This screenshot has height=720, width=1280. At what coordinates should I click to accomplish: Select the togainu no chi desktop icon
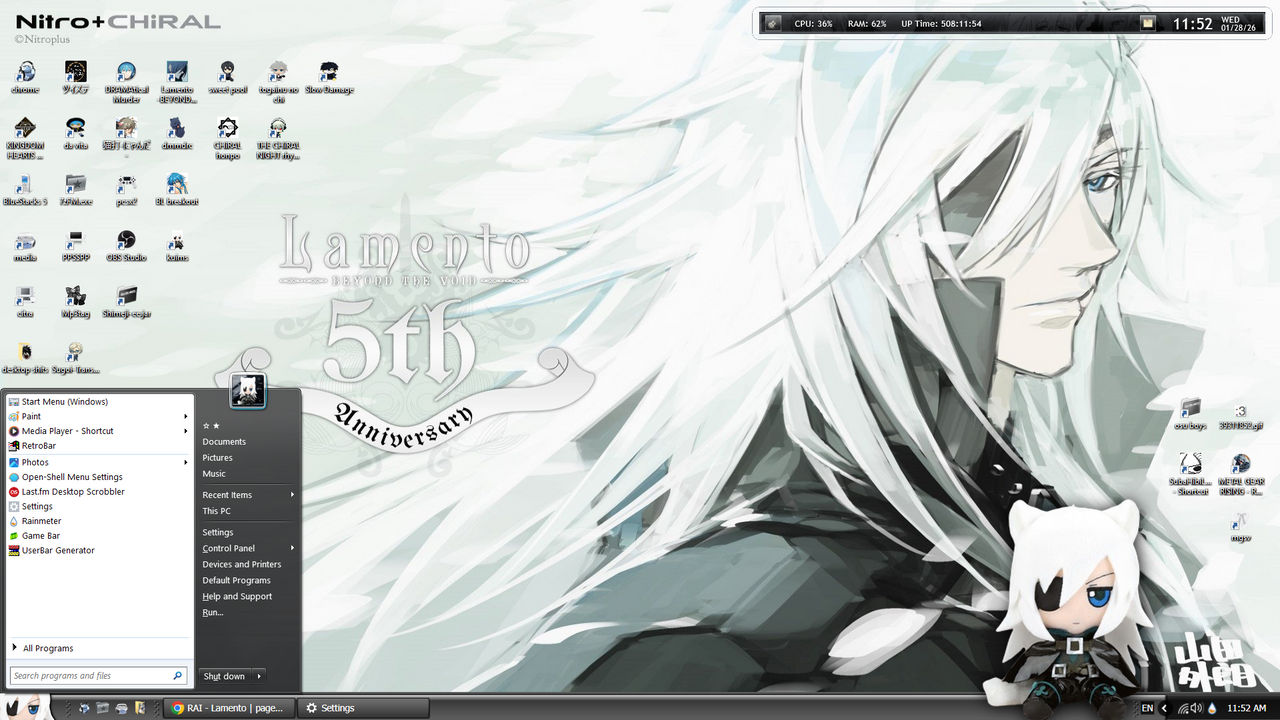click(x=278, y=81)
